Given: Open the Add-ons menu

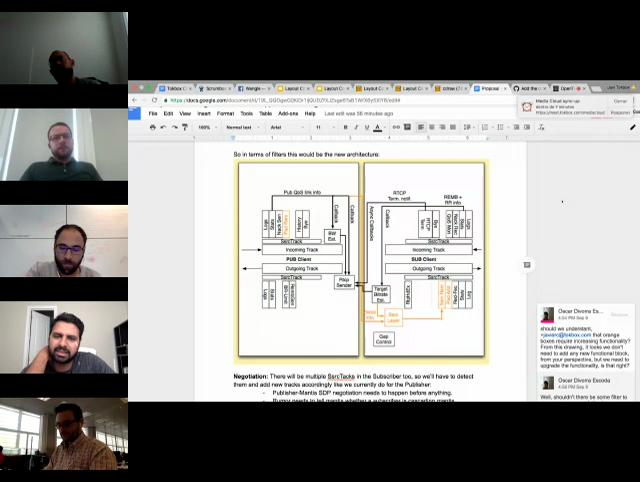Looking at the screenshot, I should (x=288, y=113).
